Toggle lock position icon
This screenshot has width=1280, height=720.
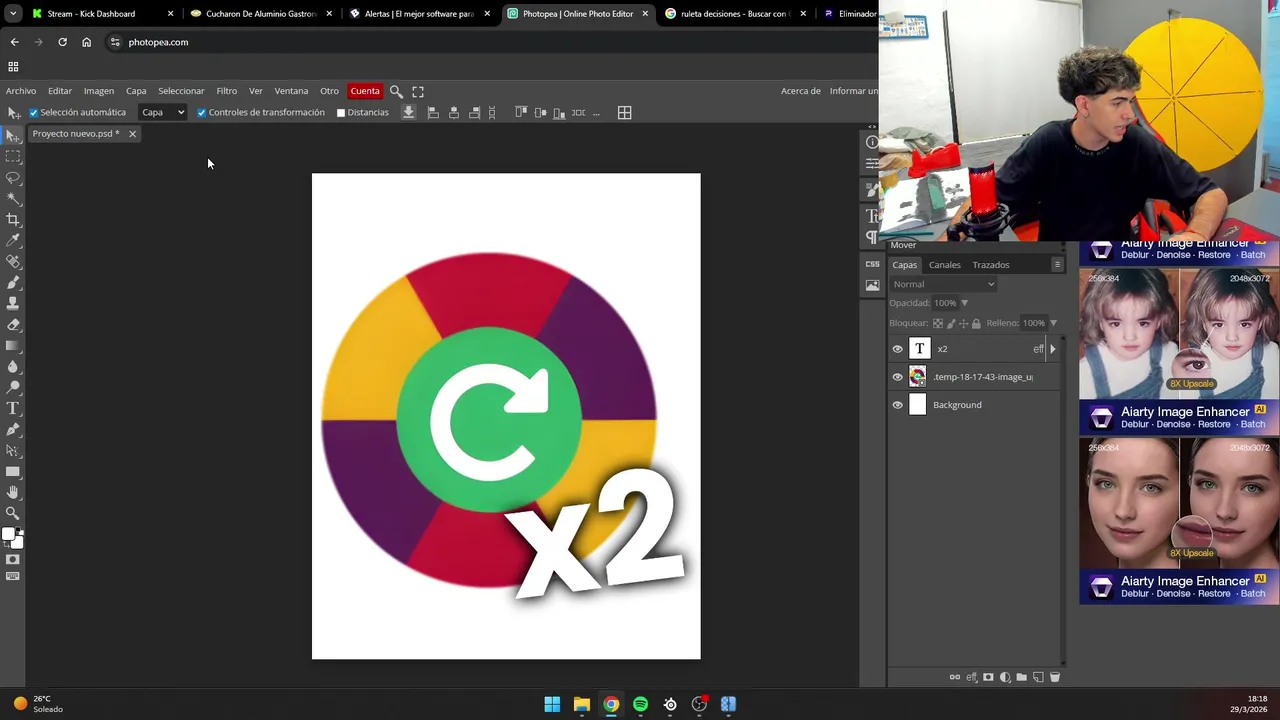point(963,323)
